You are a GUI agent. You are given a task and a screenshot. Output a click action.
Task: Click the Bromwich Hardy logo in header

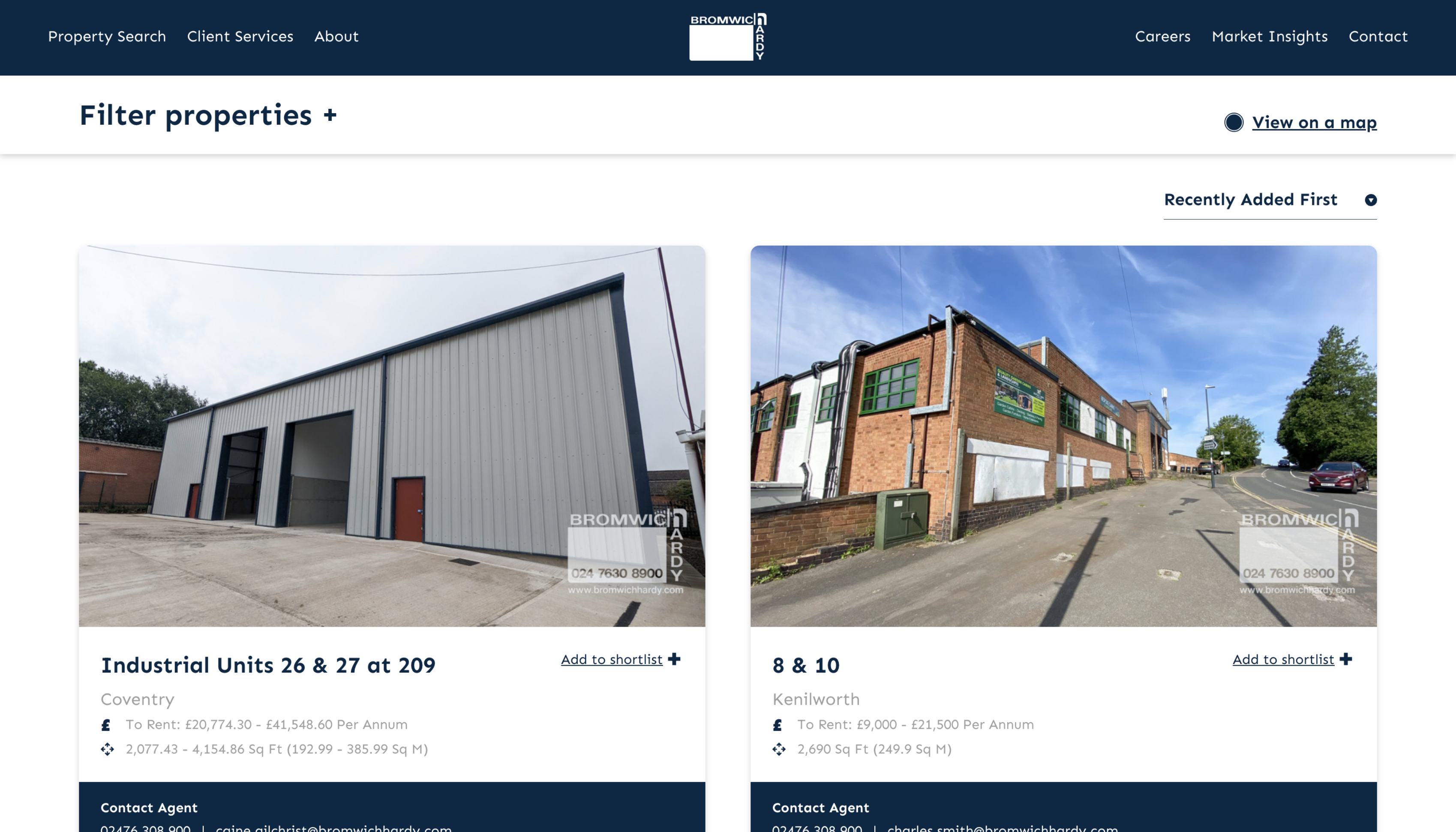[x=728, y=36]
